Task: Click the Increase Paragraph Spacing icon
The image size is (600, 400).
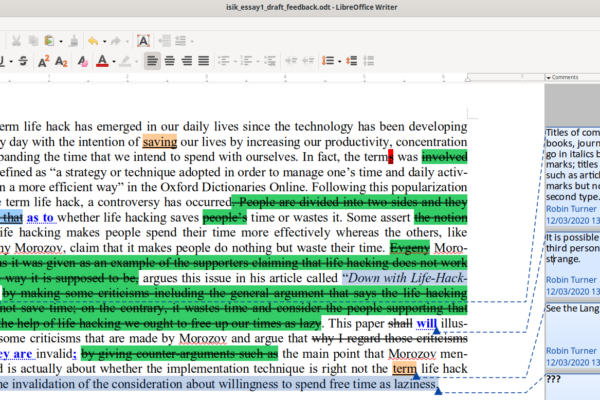Action: 352,61
